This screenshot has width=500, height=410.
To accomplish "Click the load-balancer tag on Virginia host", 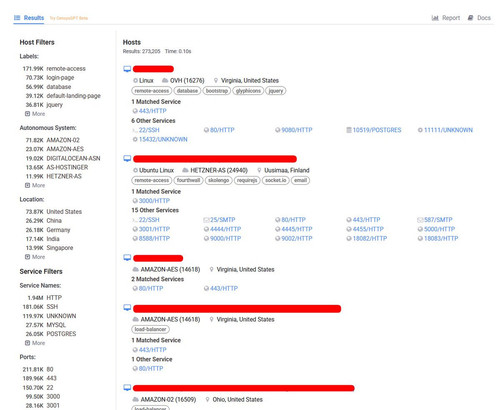I will pyautogui.click(x=150, y=329).
